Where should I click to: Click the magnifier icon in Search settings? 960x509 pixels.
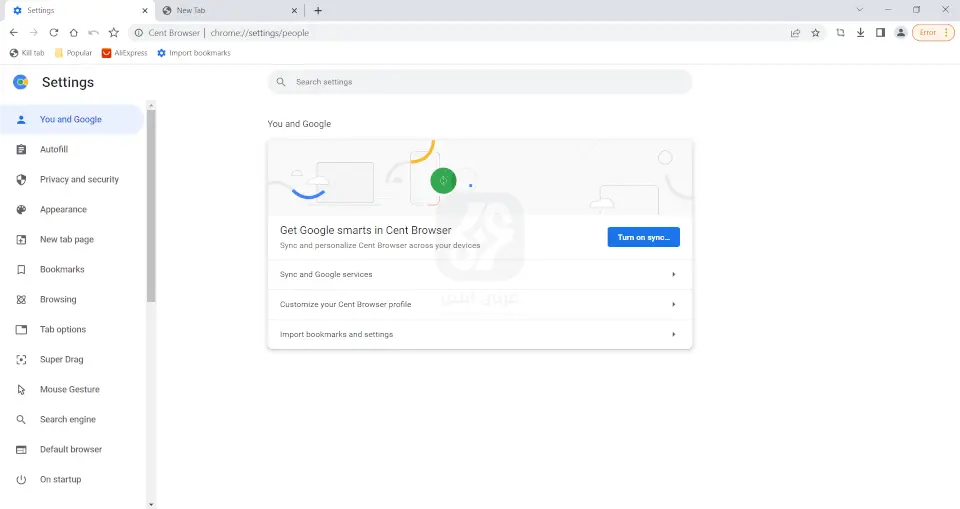[x=281, y=81]
